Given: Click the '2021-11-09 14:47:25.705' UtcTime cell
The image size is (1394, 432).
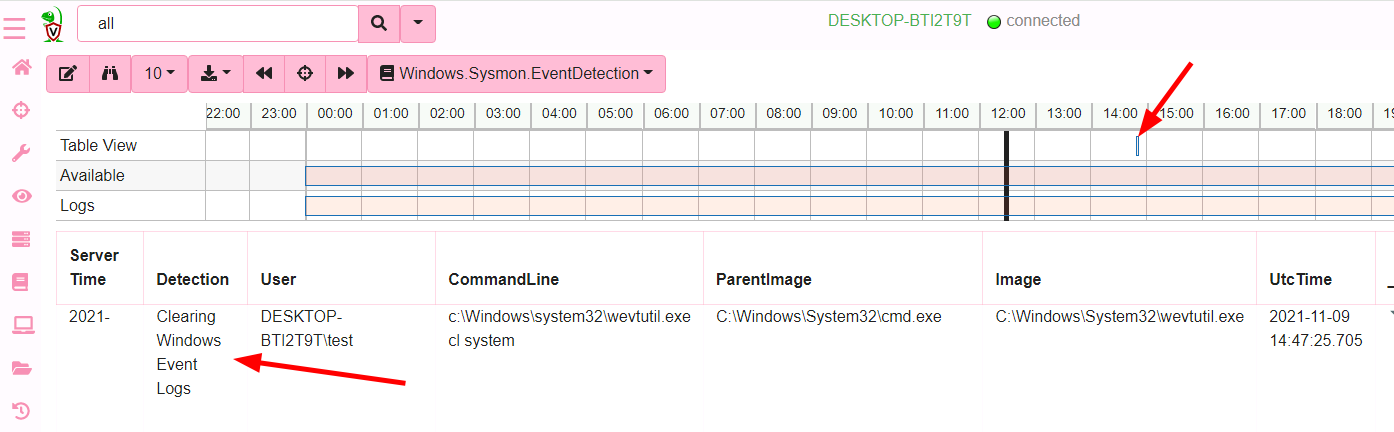Looking at the screenshot, I should (1316, 329).
